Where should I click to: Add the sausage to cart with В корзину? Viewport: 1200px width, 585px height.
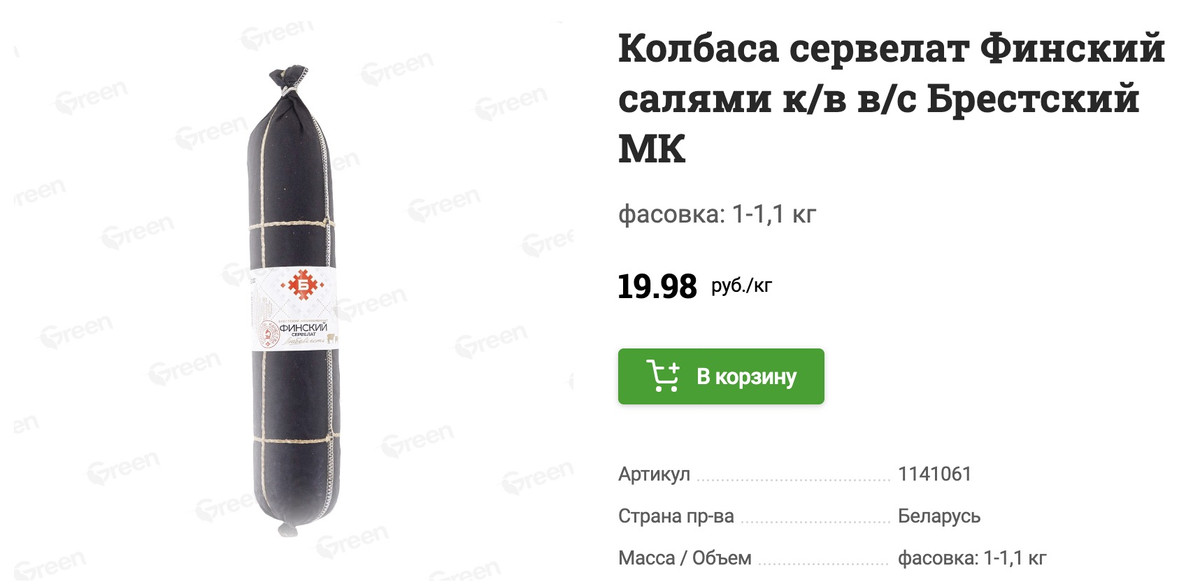pos(720,376)
